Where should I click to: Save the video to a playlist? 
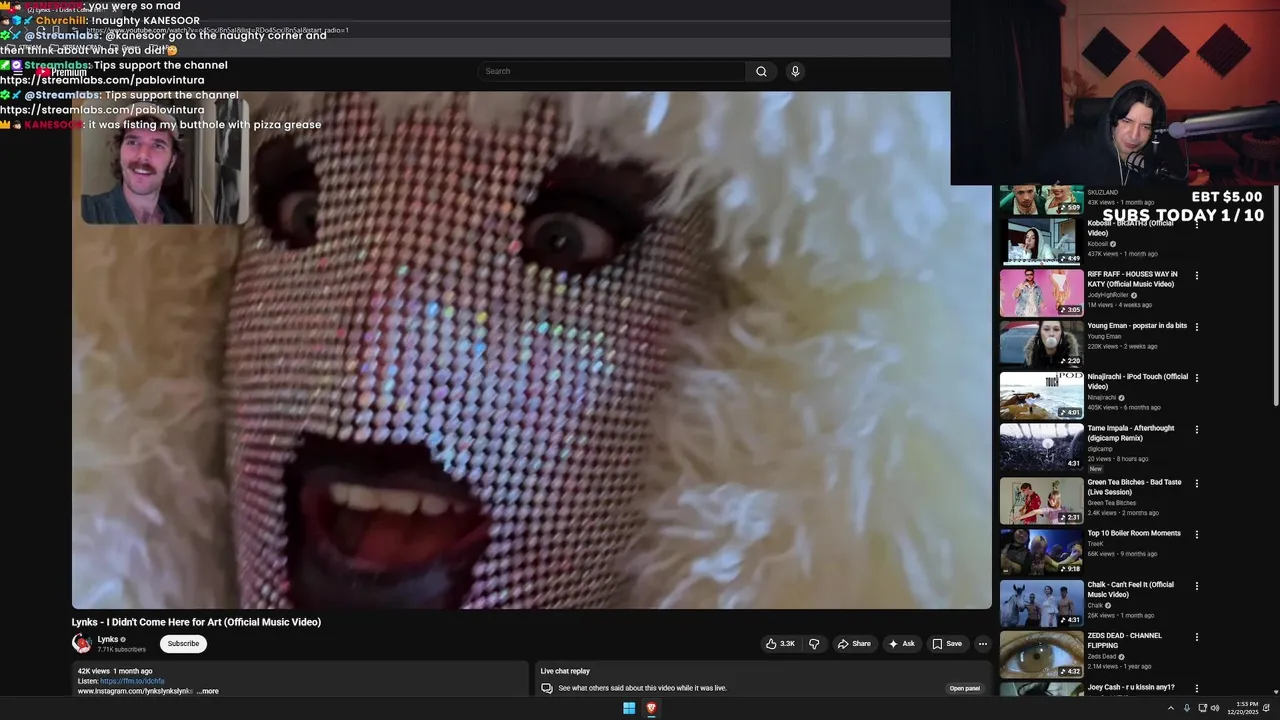tap(947, 644)
